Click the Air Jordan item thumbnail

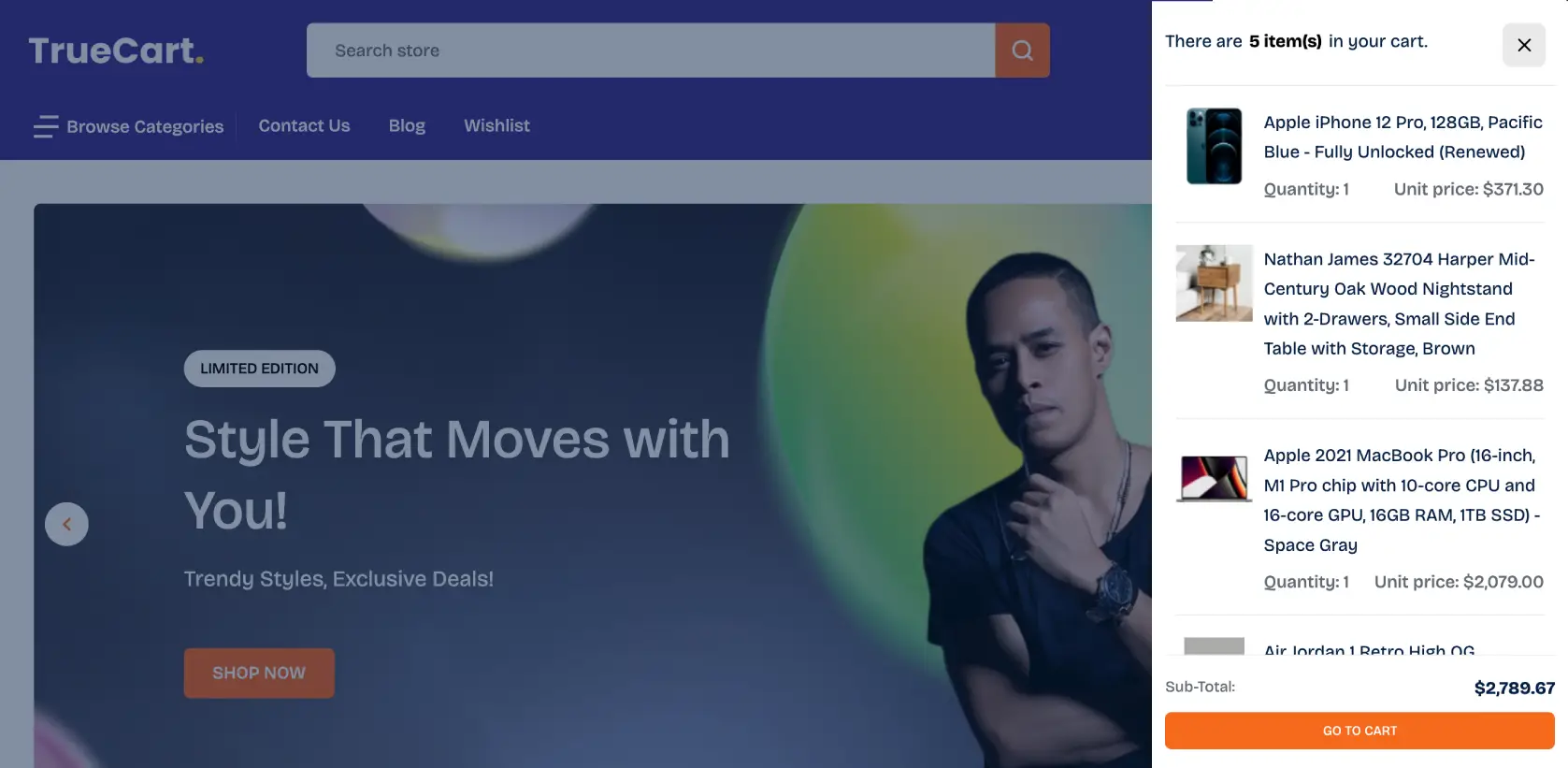click(1214, 645)
